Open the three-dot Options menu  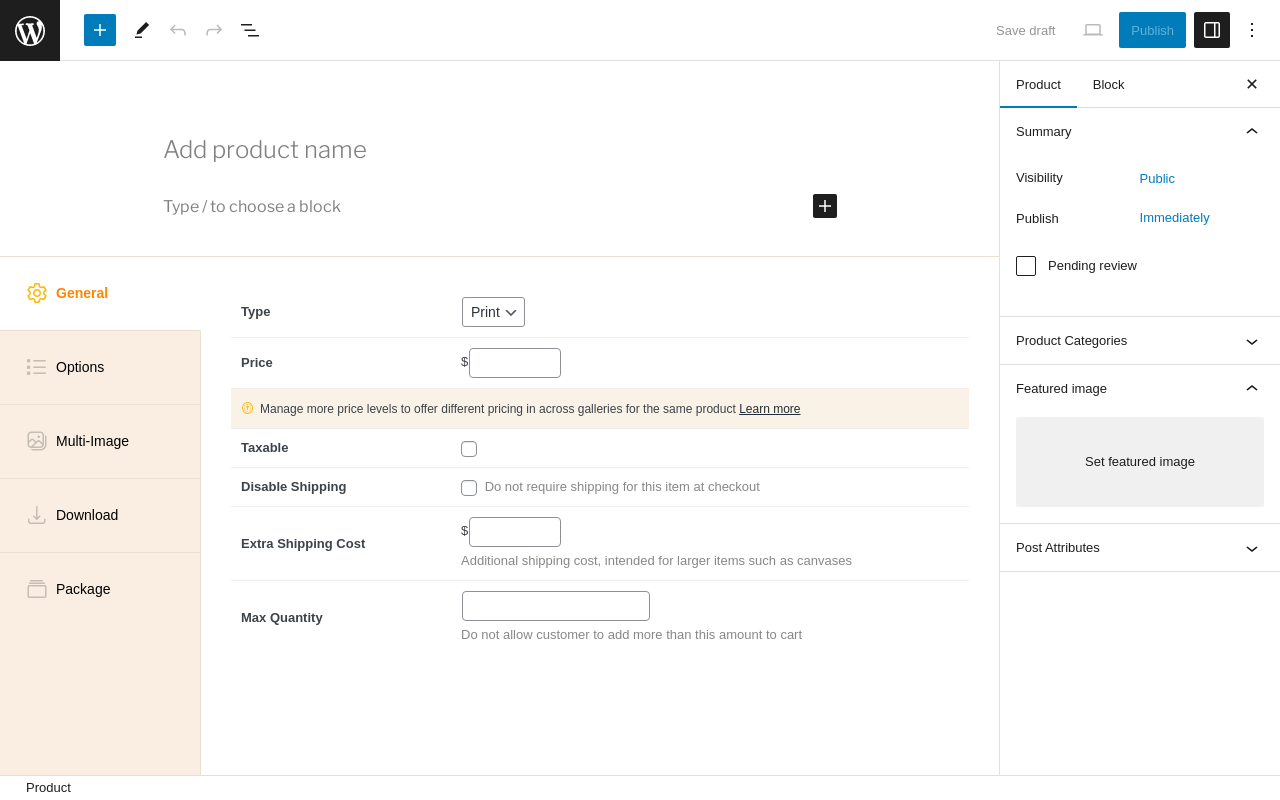coord(1252,30)
